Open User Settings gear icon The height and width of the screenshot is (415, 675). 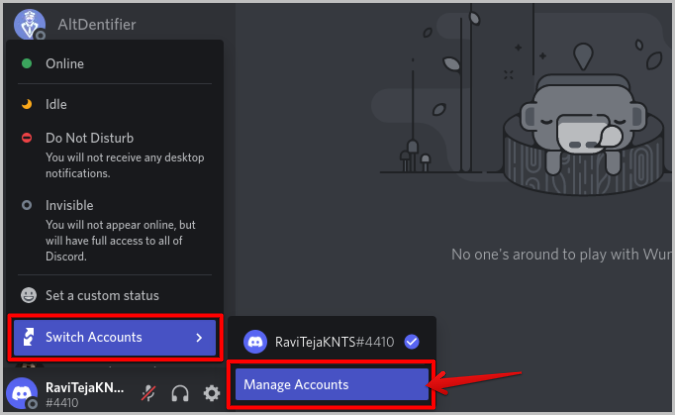pos(211,393)
